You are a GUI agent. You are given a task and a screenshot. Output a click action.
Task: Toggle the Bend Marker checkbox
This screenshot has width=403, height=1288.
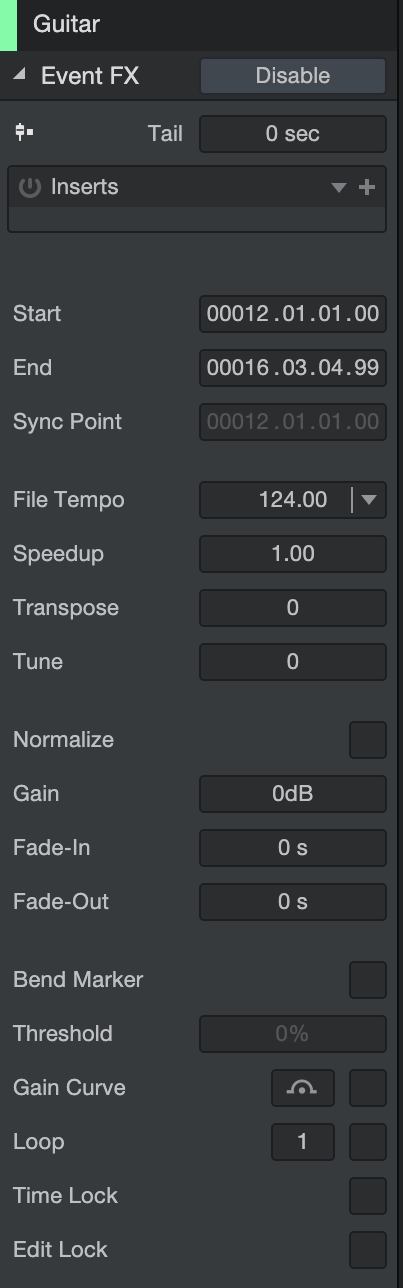pos(367,980)
